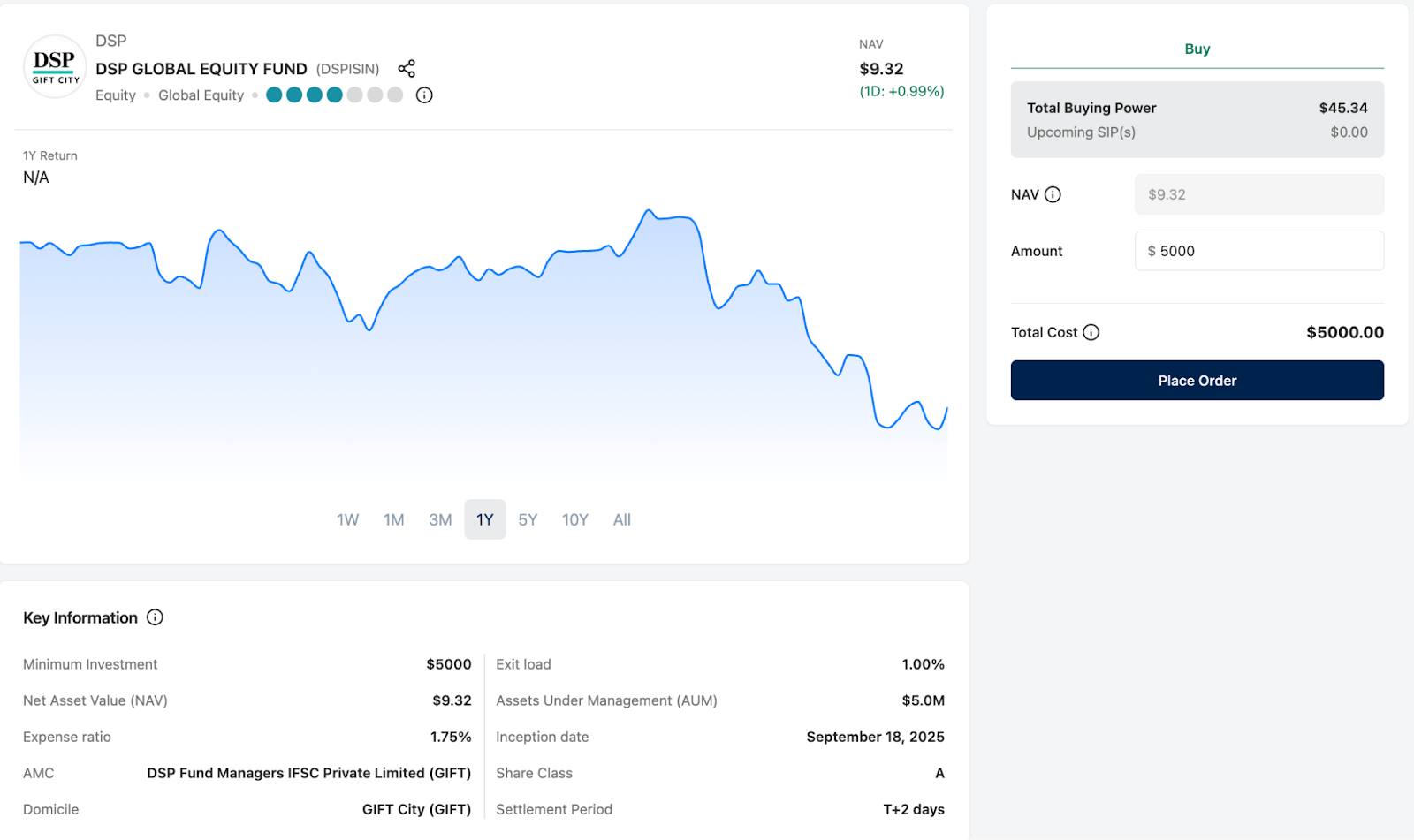Select the 3M time period
The image size is (1414, 840).
tap(440, 520)
